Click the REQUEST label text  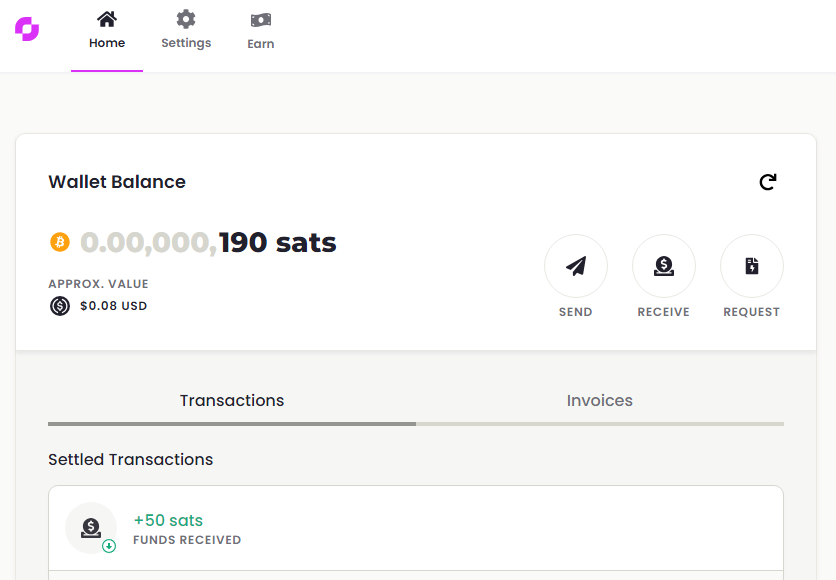(752, 312)
